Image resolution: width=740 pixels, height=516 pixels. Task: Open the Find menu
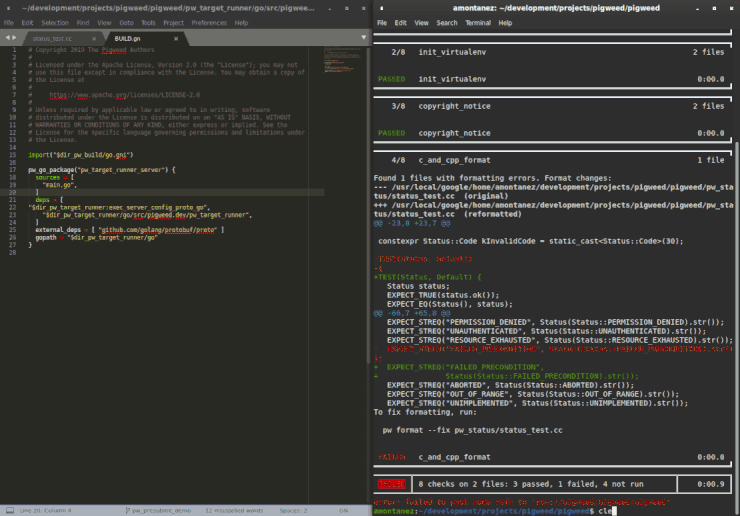(83, 23)
